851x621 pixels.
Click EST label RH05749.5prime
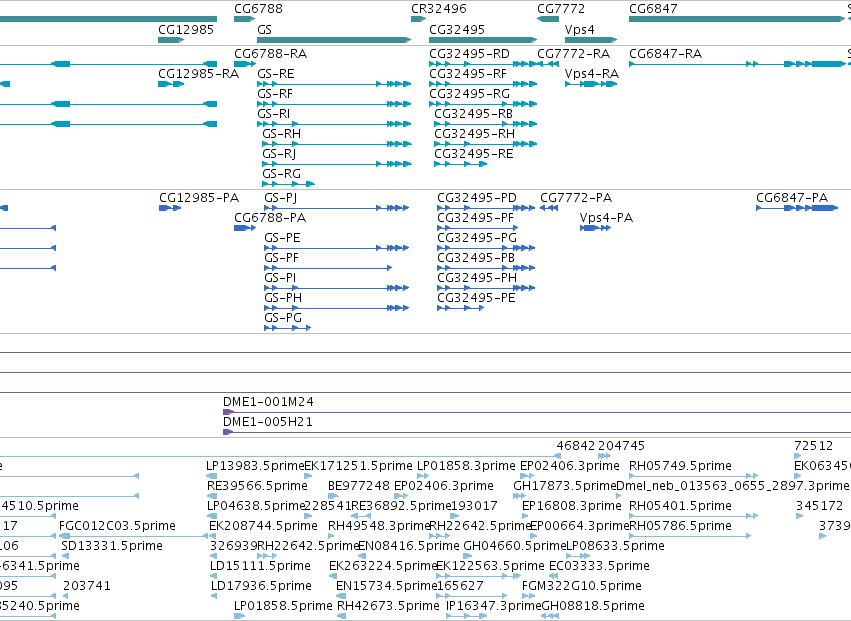(681, 466)
